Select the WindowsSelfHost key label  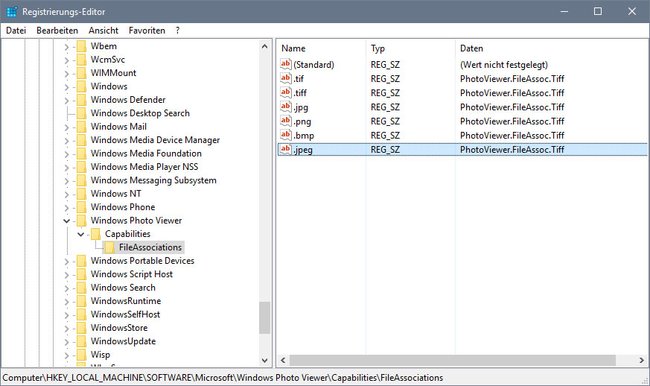(125, 314)
